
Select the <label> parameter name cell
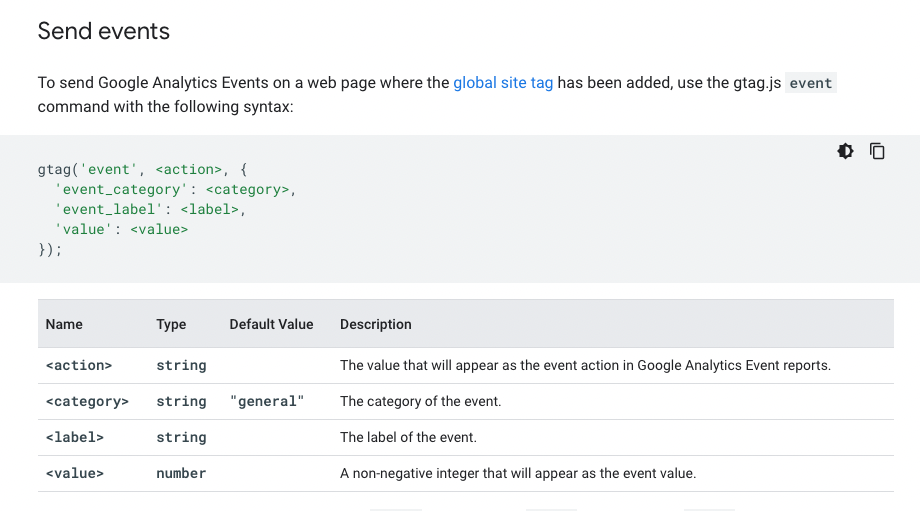tap(75, 437)
